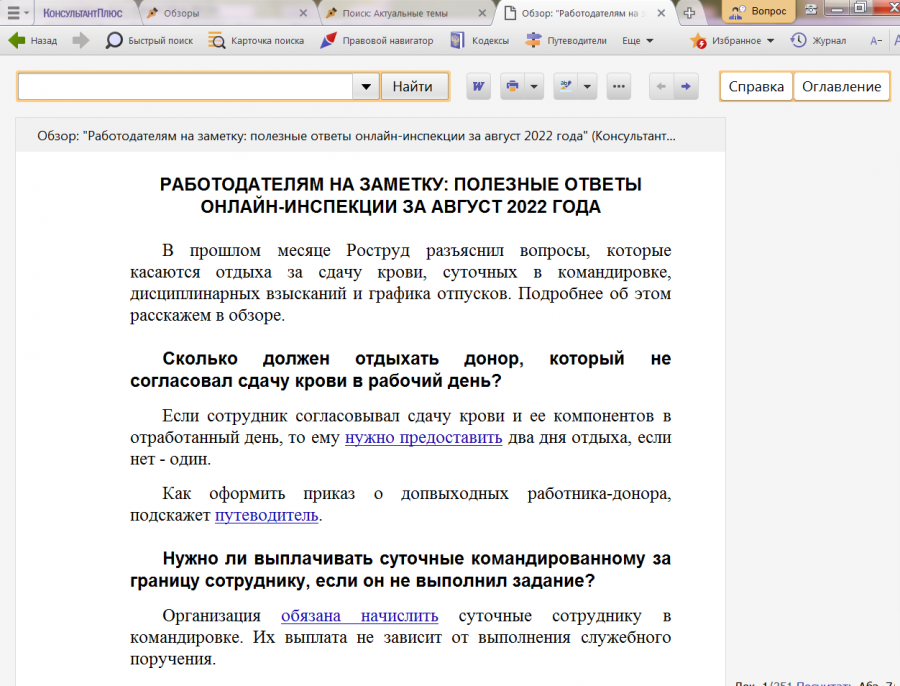
Task: Expand the Еще (More) dropdown
Action: [x=638, y=41]
